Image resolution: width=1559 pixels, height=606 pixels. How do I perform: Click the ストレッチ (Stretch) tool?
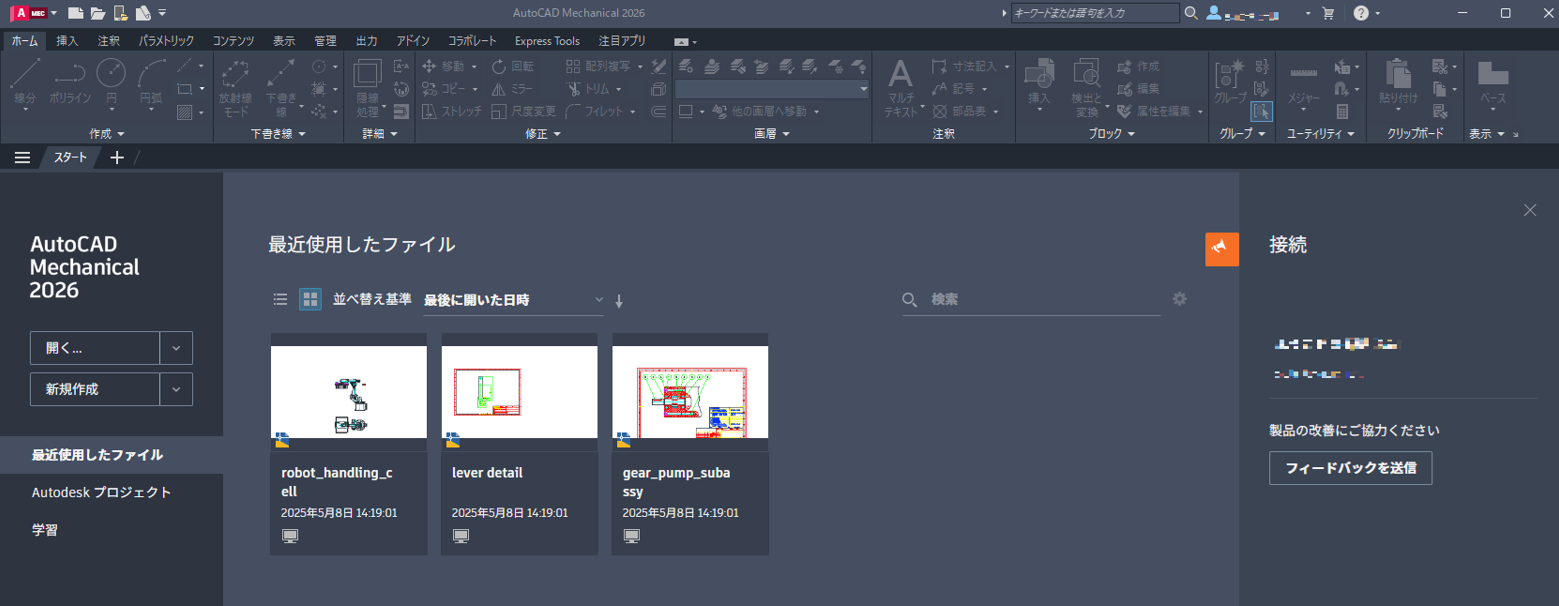pyautogui.click(x=453, y=111)
